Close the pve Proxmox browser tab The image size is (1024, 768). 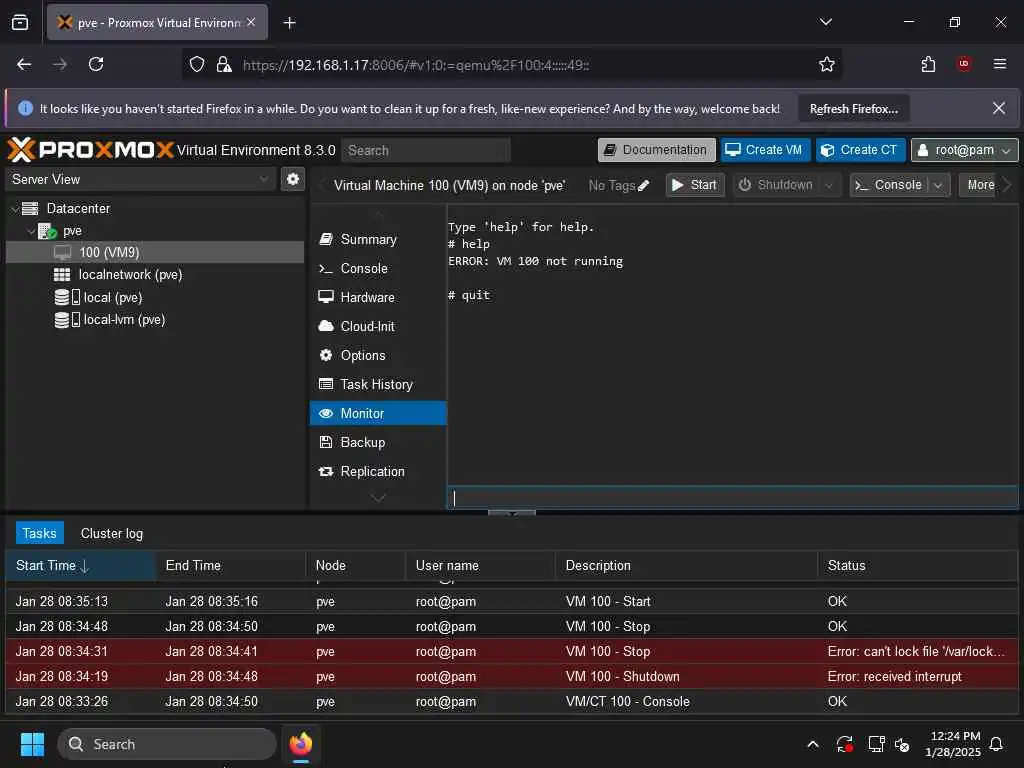pyautogui.click(x=251, y=22)
